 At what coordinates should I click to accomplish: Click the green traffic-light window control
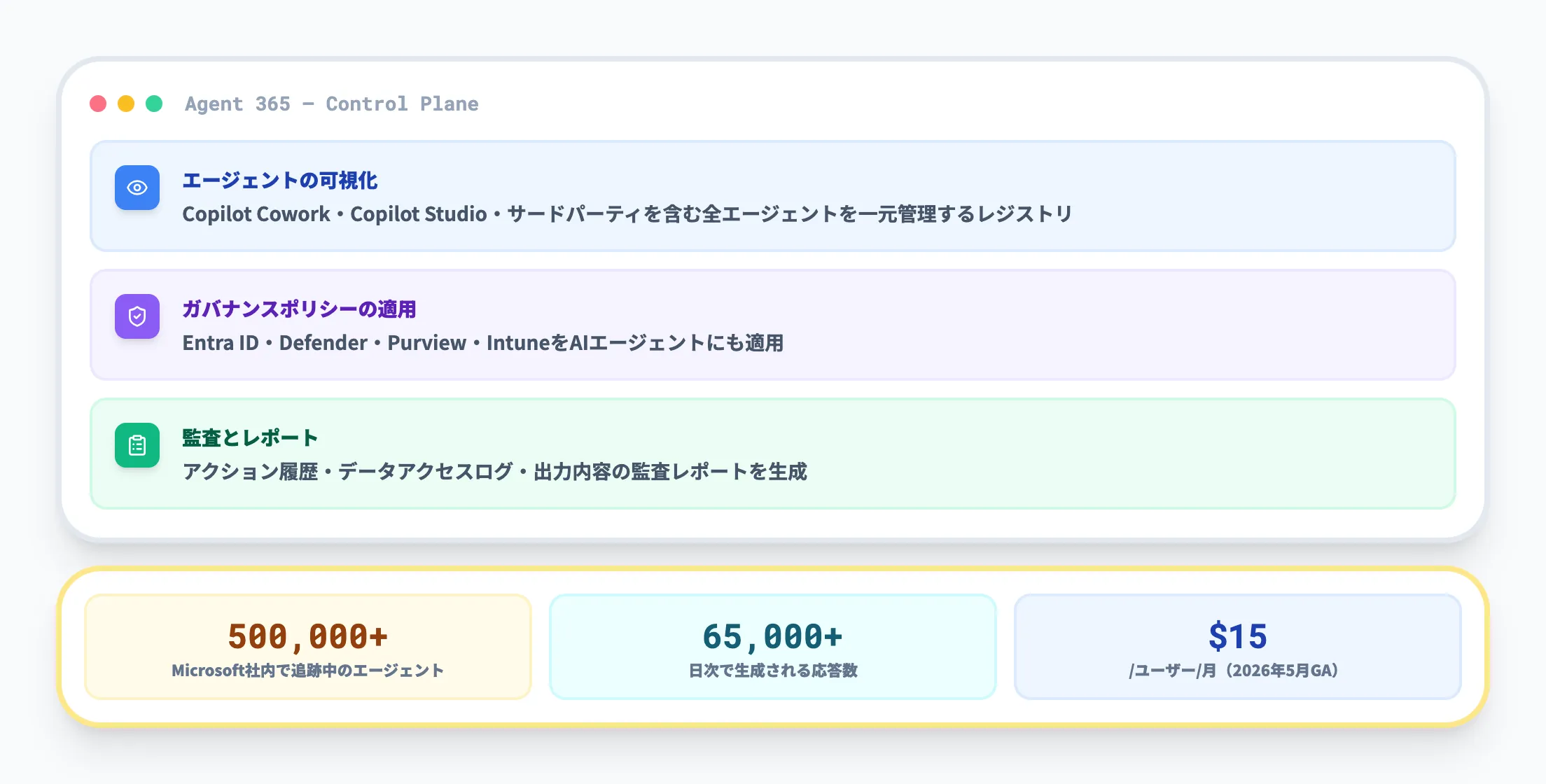coord(155,103)
